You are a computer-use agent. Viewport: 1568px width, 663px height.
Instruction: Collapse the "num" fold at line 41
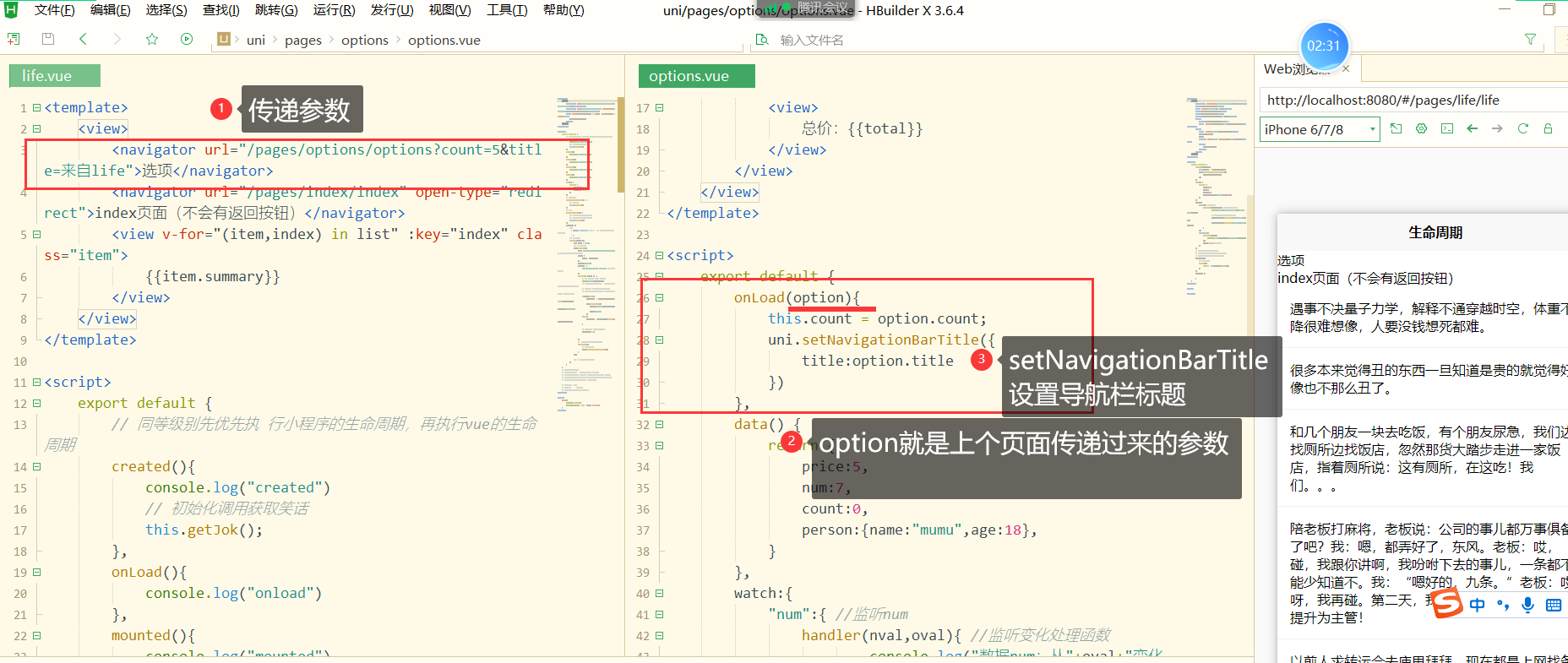tap(659, 614)
